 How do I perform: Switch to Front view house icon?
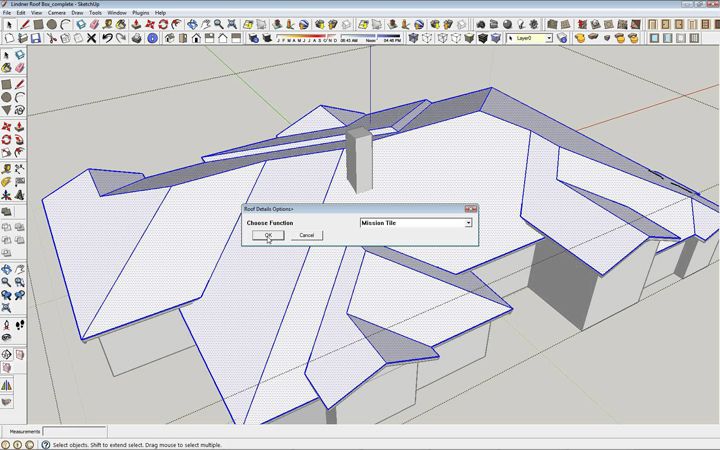click(196, 38)
